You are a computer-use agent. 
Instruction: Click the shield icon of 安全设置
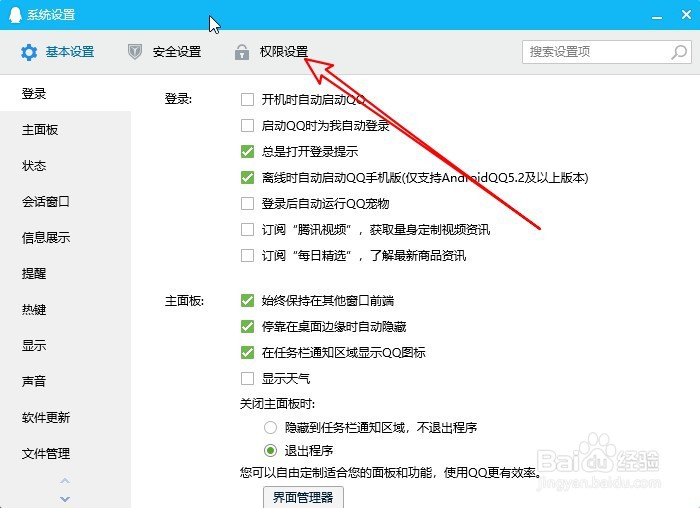pos(134,52)
